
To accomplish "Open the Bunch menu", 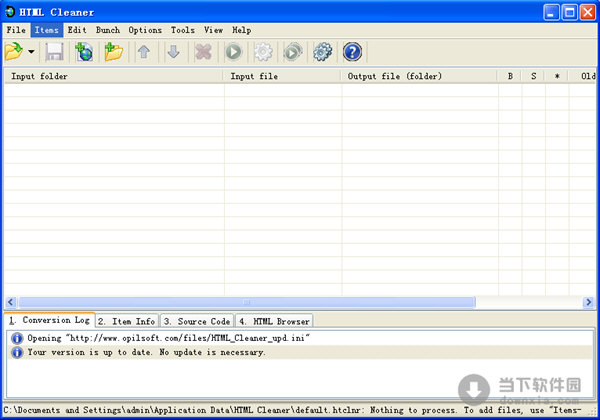I will [x=107, y=30].
